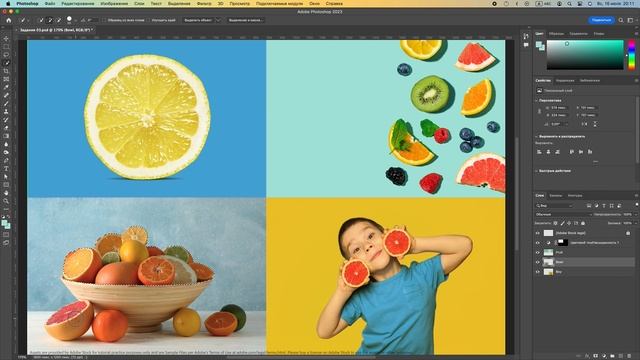640x360 pixels.
Task: Select the Crop tool
Action: pyautogui.click(x=6, y=71)
